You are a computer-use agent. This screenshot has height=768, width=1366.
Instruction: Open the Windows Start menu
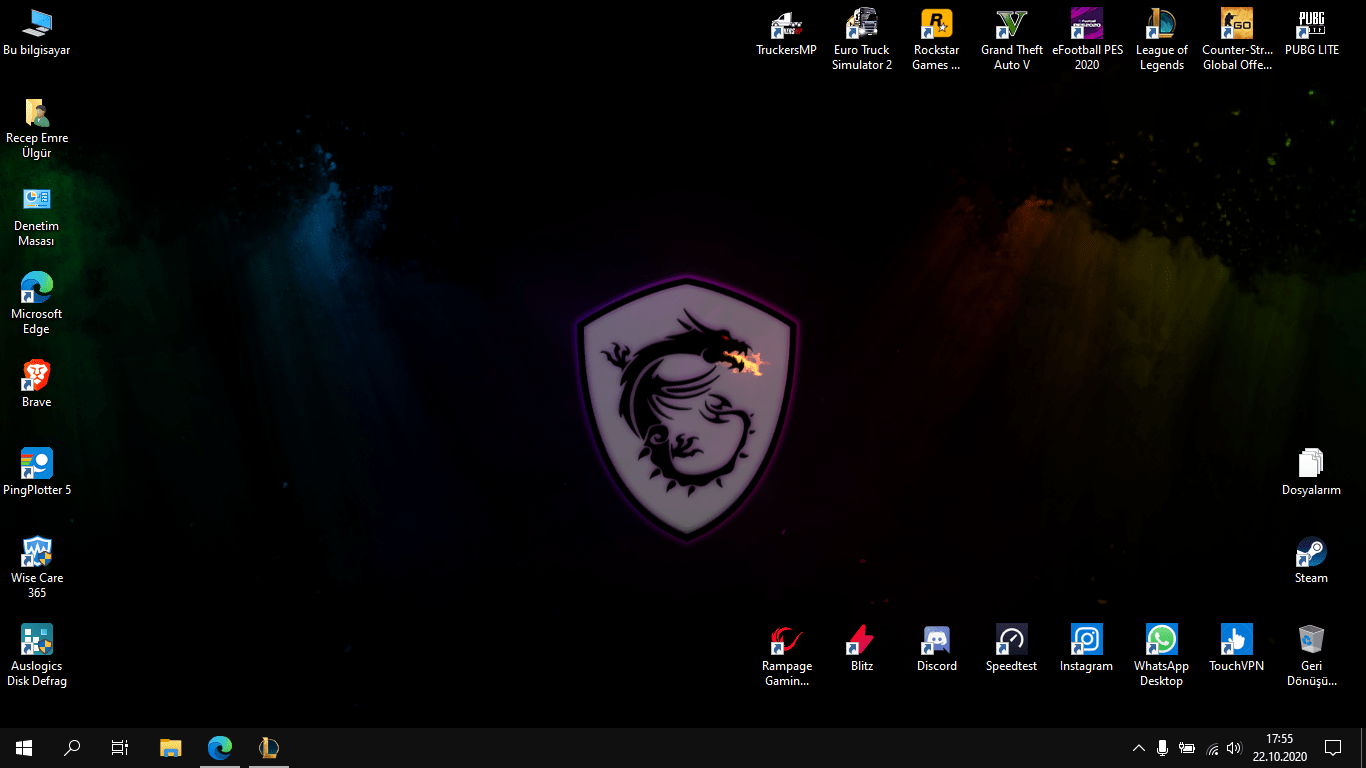click(x=24, y=748)
